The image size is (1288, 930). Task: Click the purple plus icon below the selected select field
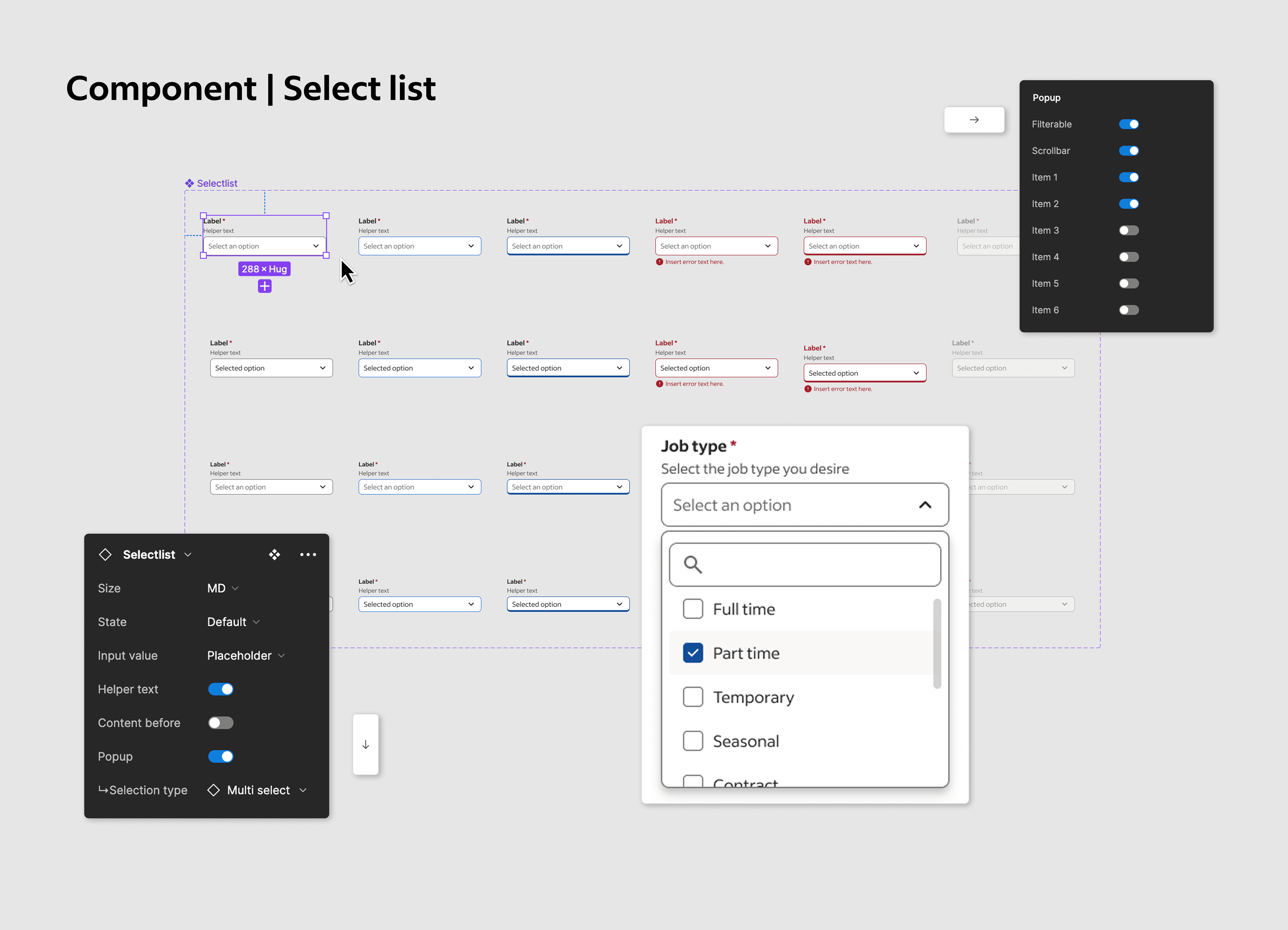[264, 286]
